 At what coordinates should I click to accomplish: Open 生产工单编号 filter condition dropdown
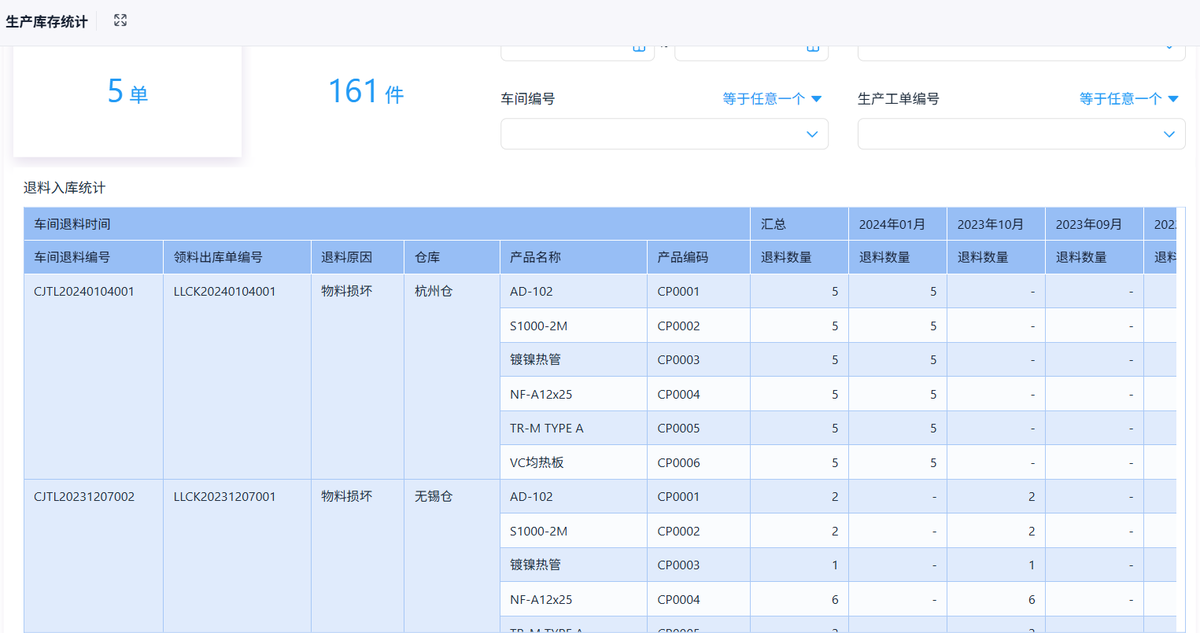coord(1129,99)
